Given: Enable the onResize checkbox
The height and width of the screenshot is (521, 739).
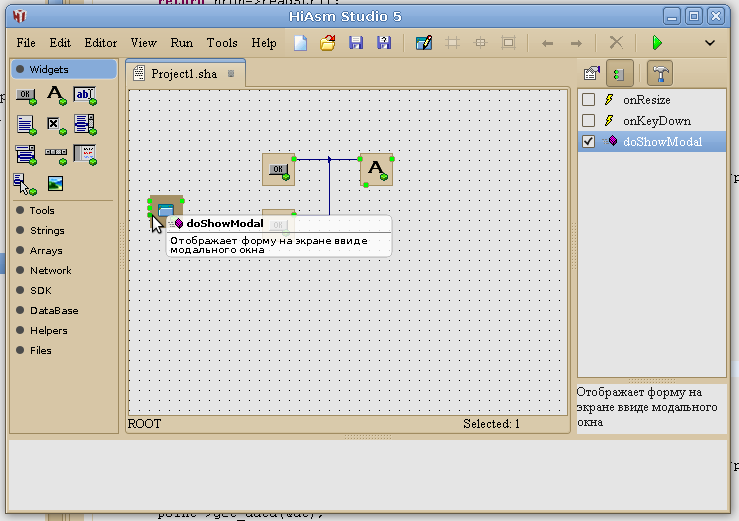Looking at the screenshot, I should (x=589, y=100).
